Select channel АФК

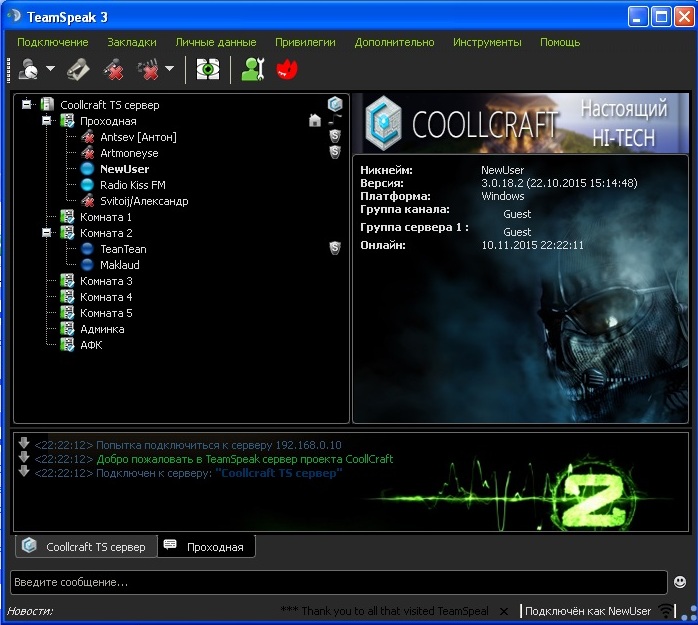click(x=91, y=345)
